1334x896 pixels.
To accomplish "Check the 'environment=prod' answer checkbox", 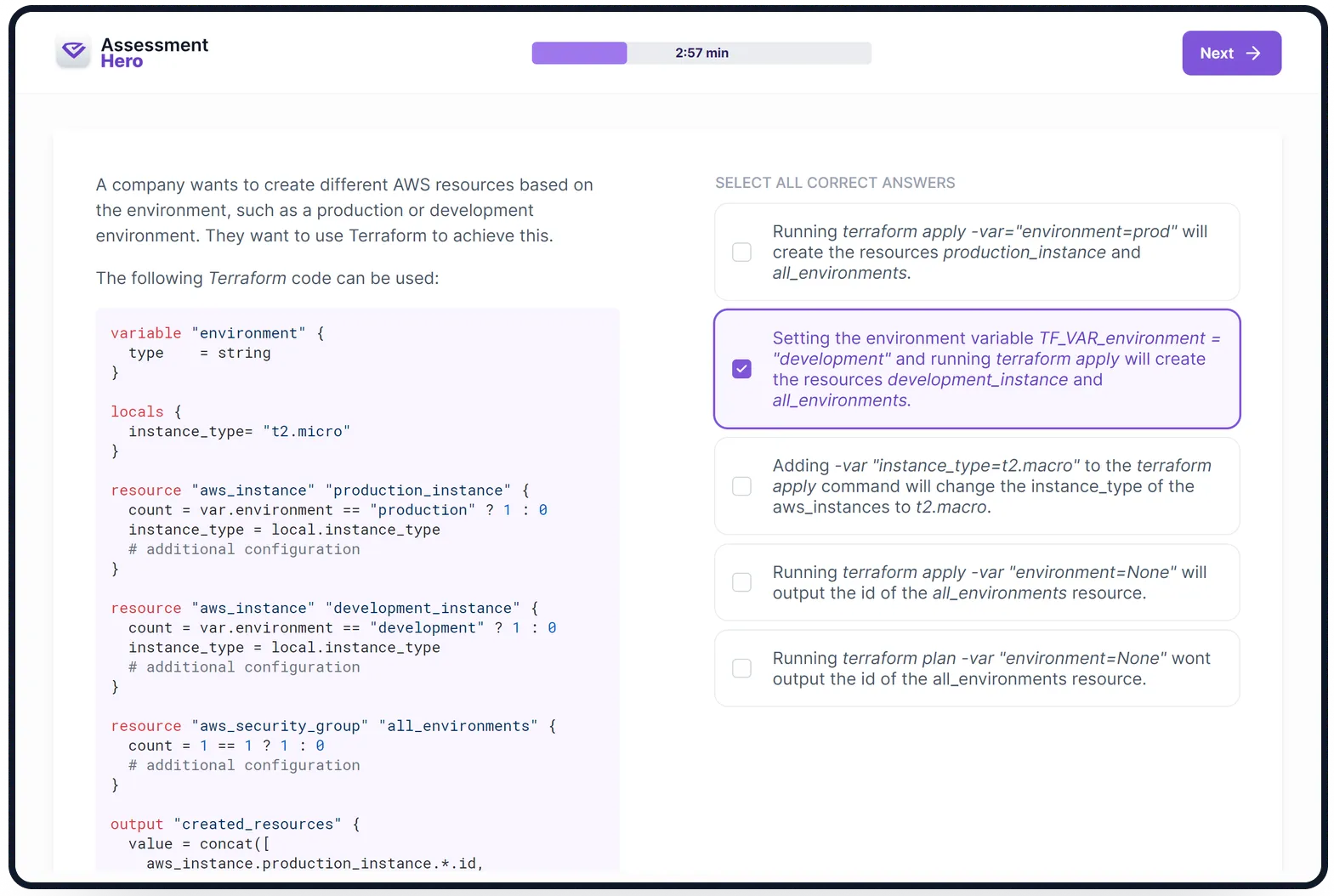I will click(741, 252).
